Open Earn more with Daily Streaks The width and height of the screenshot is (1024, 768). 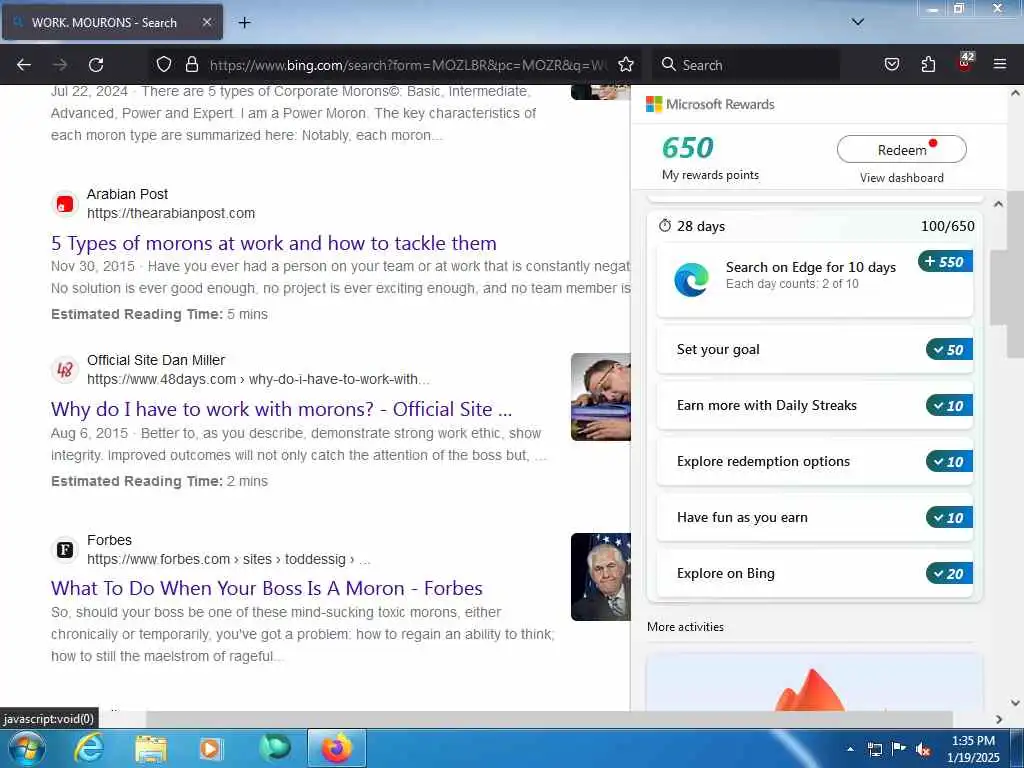(x=814, y=406)
